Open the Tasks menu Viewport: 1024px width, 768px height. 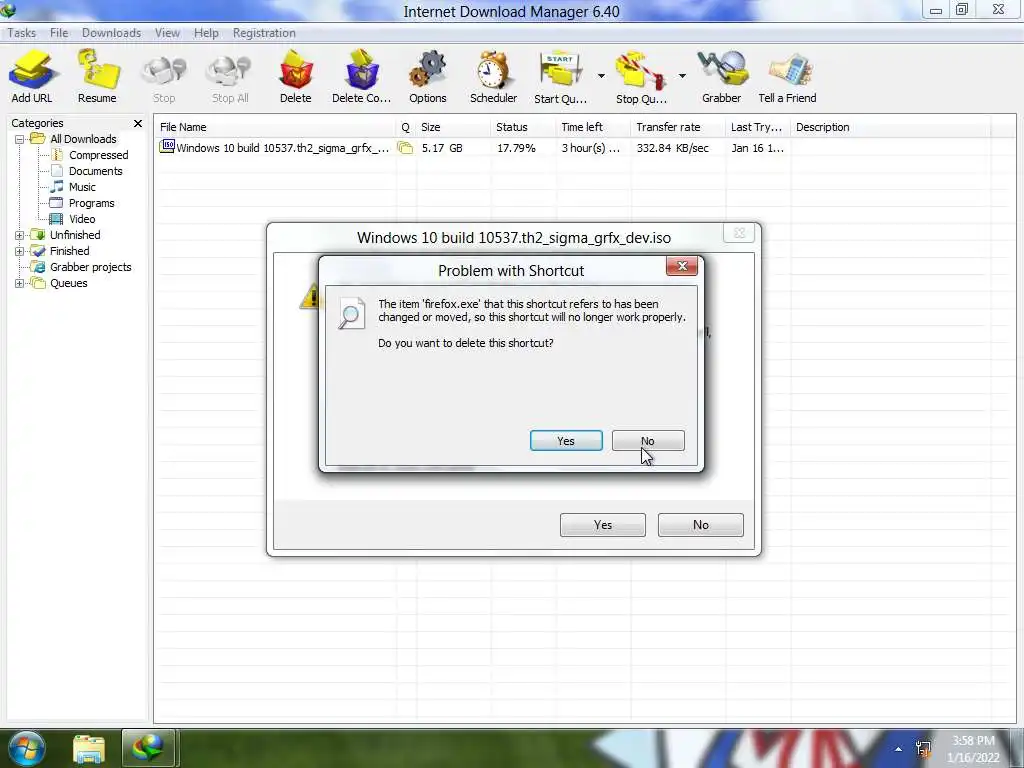click(22, 33)
